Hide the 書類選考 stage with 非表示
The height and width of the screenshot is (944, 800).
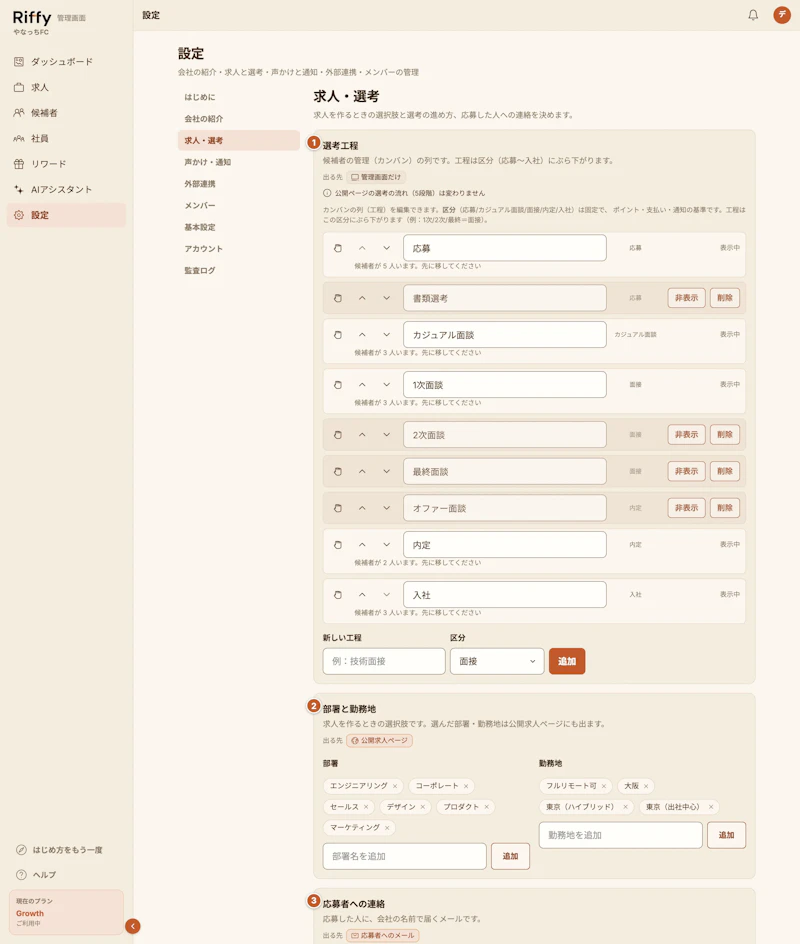point(686,298)
